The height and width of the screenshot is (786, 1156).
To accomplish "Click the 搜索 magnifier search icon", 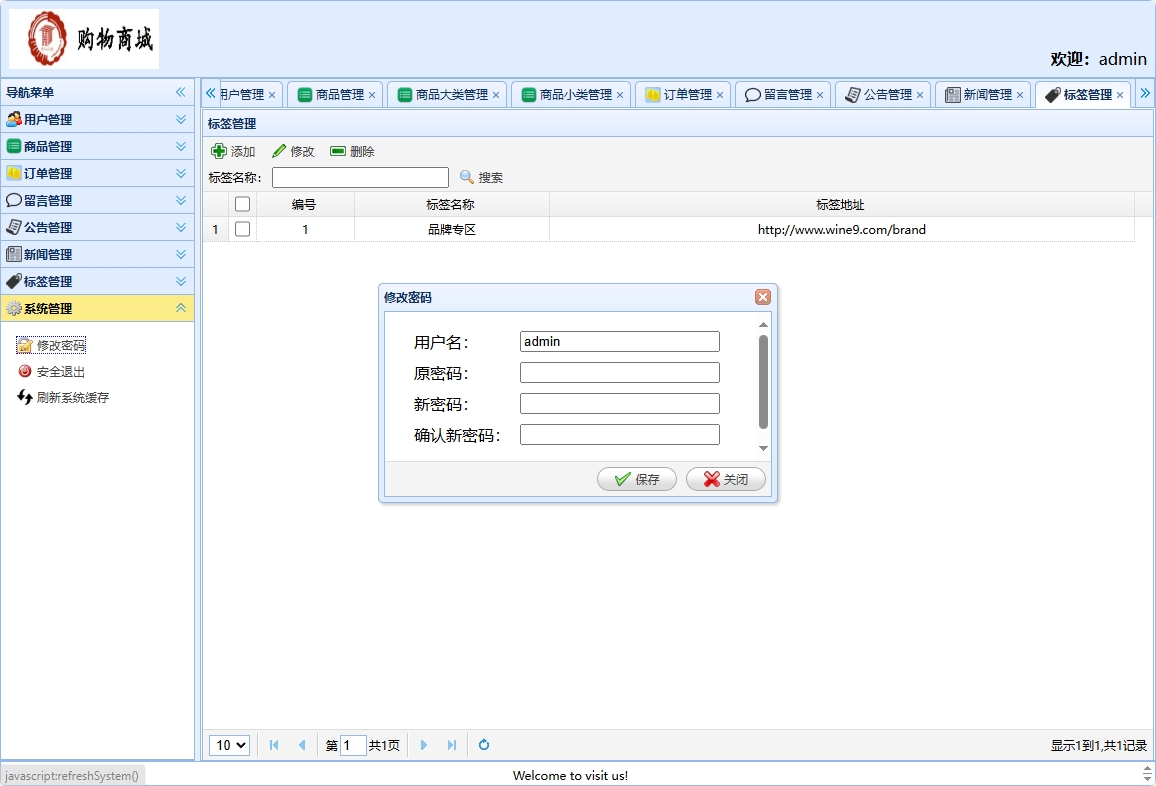I will (x=466, y=177).
